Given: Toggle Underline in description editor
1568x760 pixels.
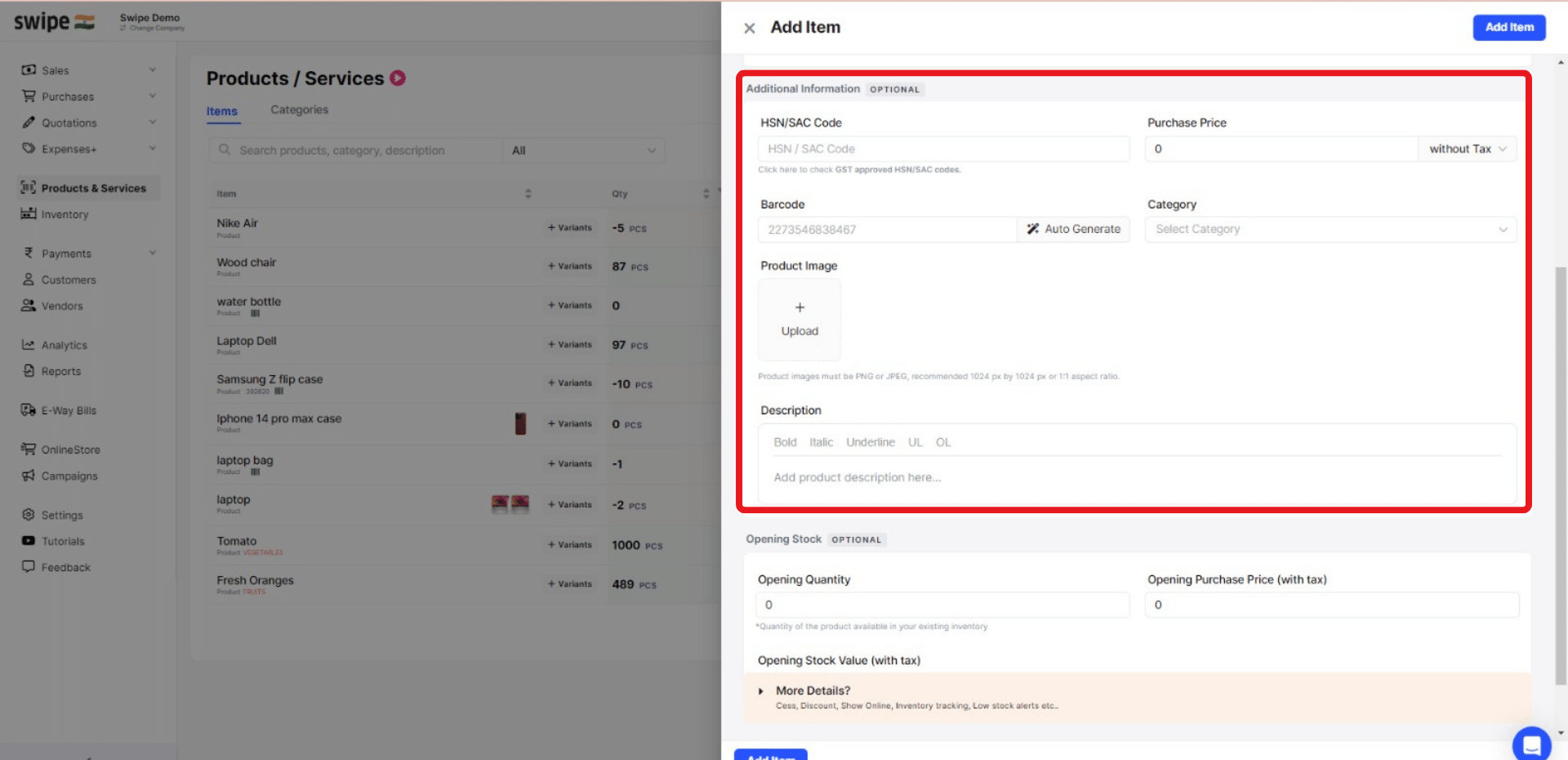Looking at the screenshot, I should pos(871,442).
